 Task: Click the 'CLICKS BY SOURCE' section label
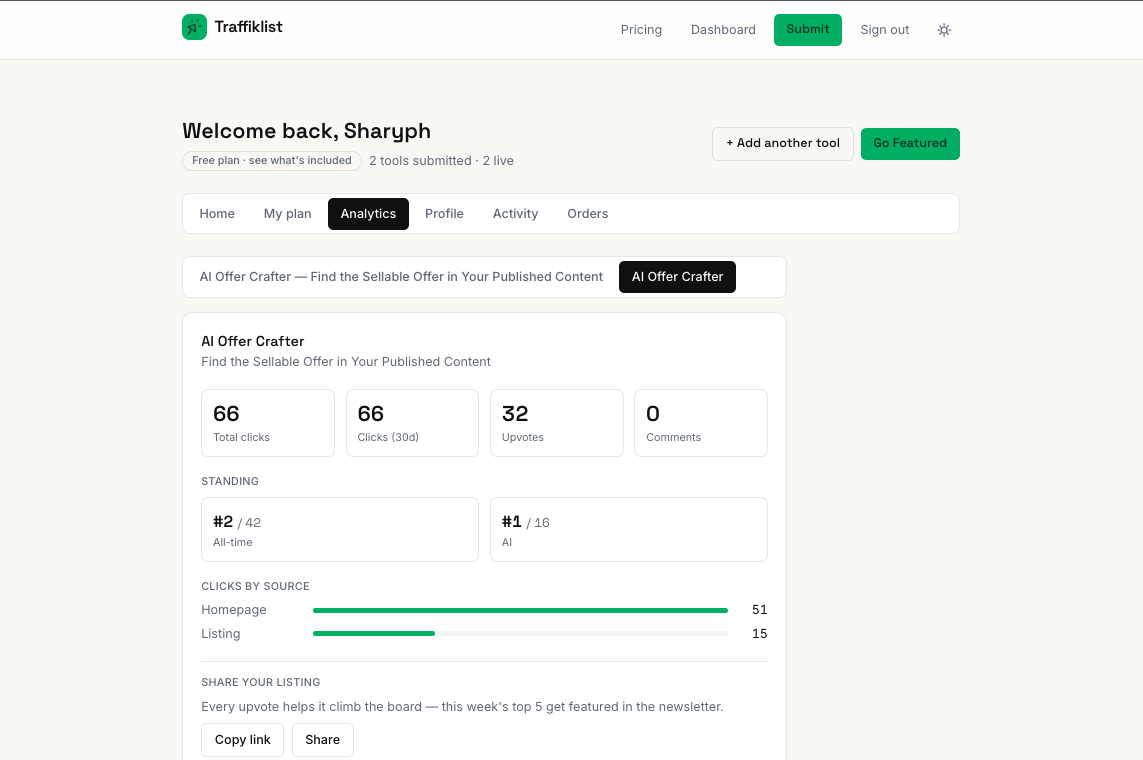pyautogui.click(x=255, y=586)
